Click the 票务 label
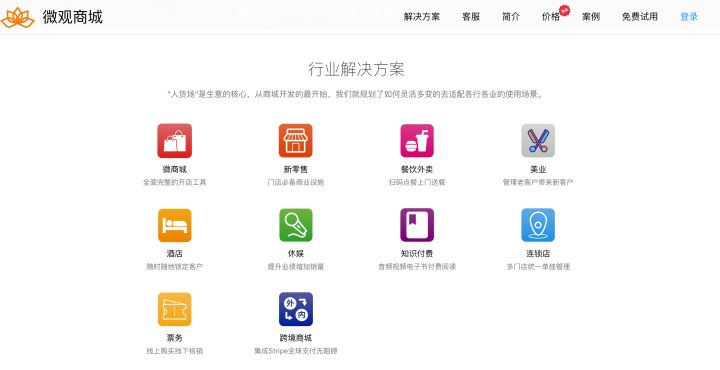The image size is (720, 370). click(x=174, y=338)
